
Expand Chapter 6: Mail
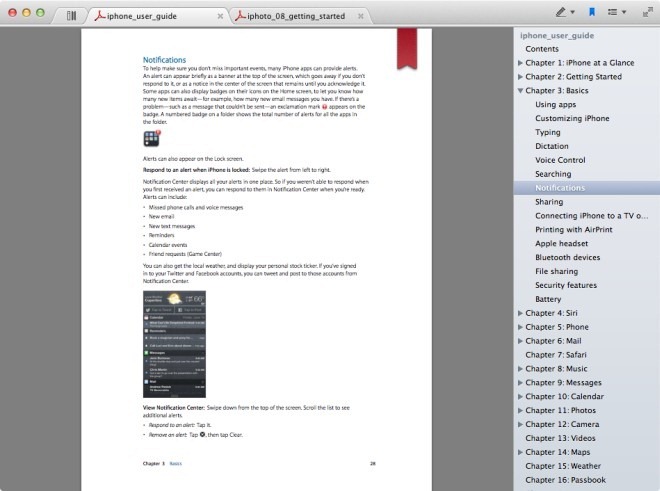click(x=520, y=341)
